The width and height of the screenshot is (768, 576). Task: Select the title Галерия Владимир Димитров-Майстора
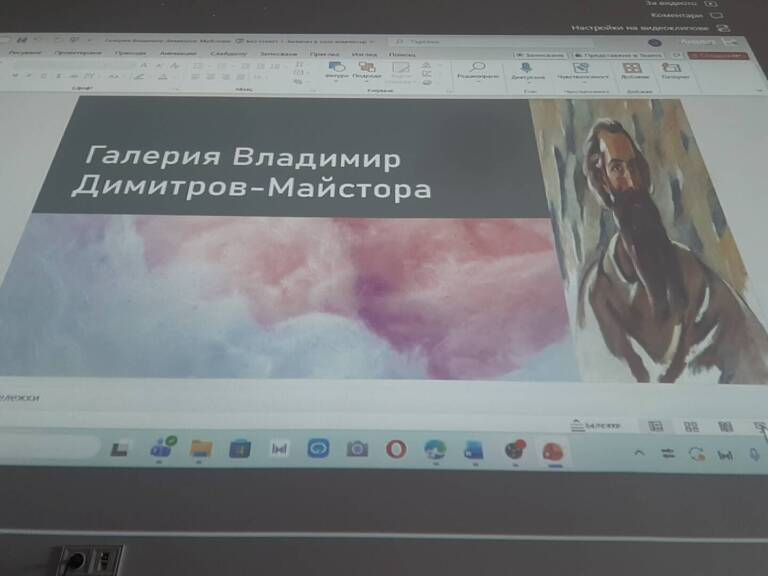(x=251, y=172)
